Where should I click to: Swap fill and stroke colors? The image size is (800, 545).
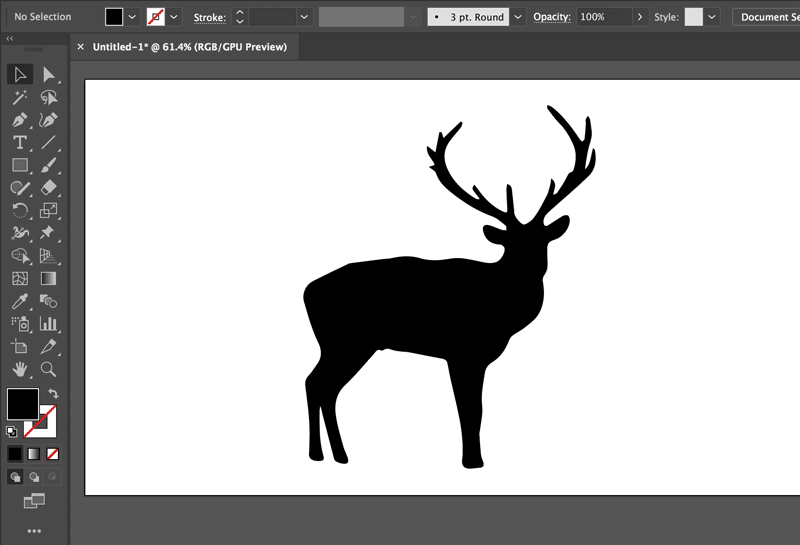pyautogui.click(x=53, y=394)
